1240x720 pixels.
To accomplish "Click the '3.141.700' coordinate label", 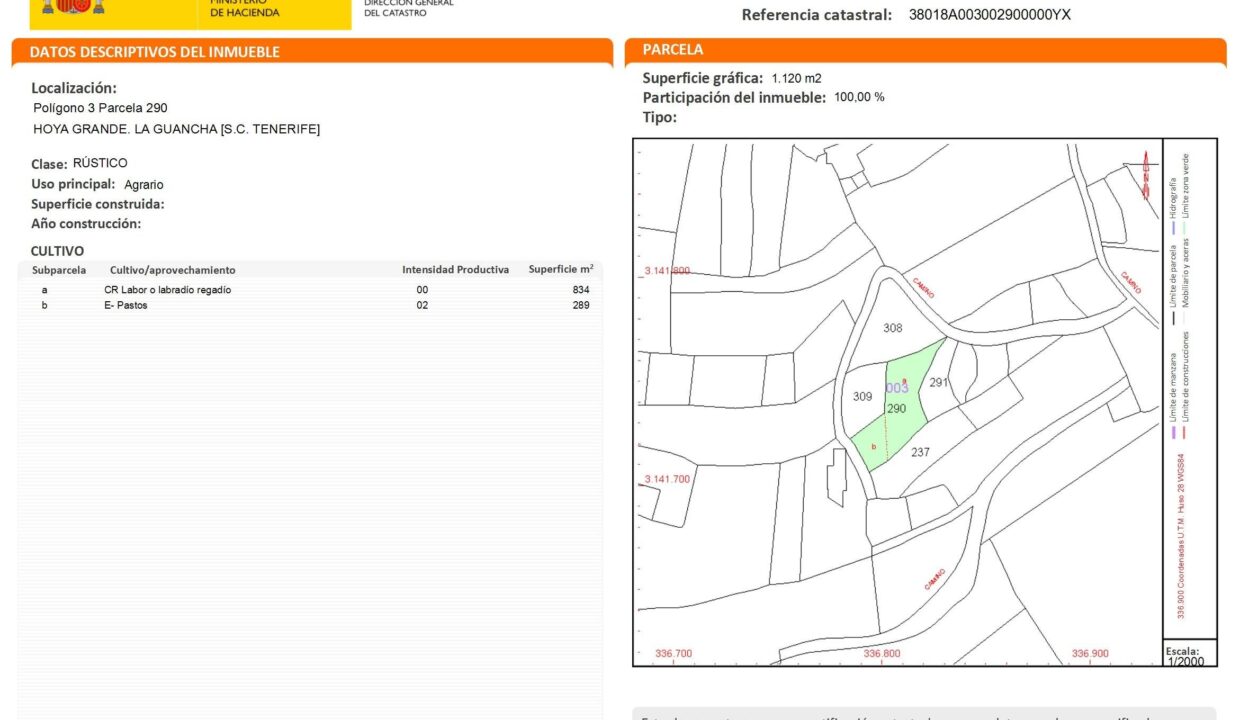I will pos(667,479).
